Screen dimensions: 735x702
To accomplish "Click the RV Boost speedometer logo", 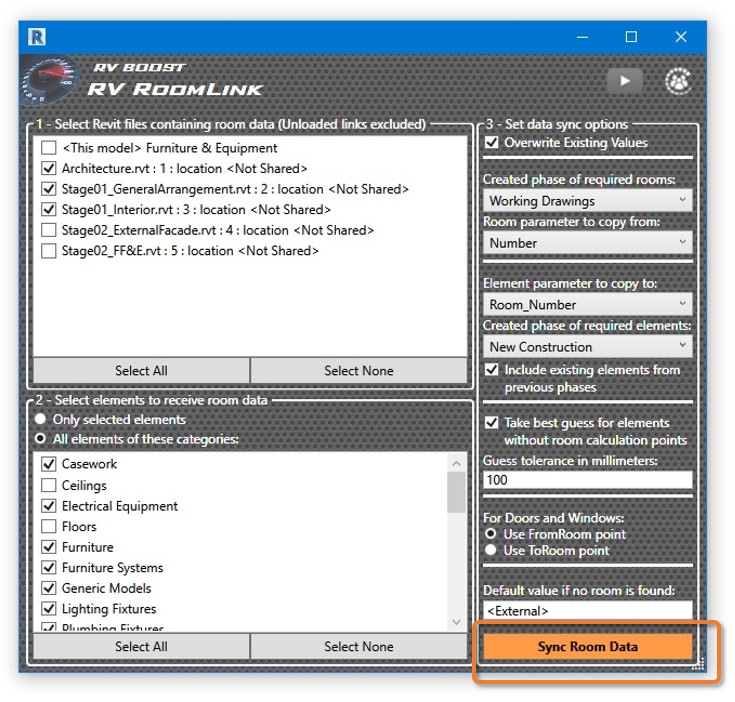I will pos(49,81).
